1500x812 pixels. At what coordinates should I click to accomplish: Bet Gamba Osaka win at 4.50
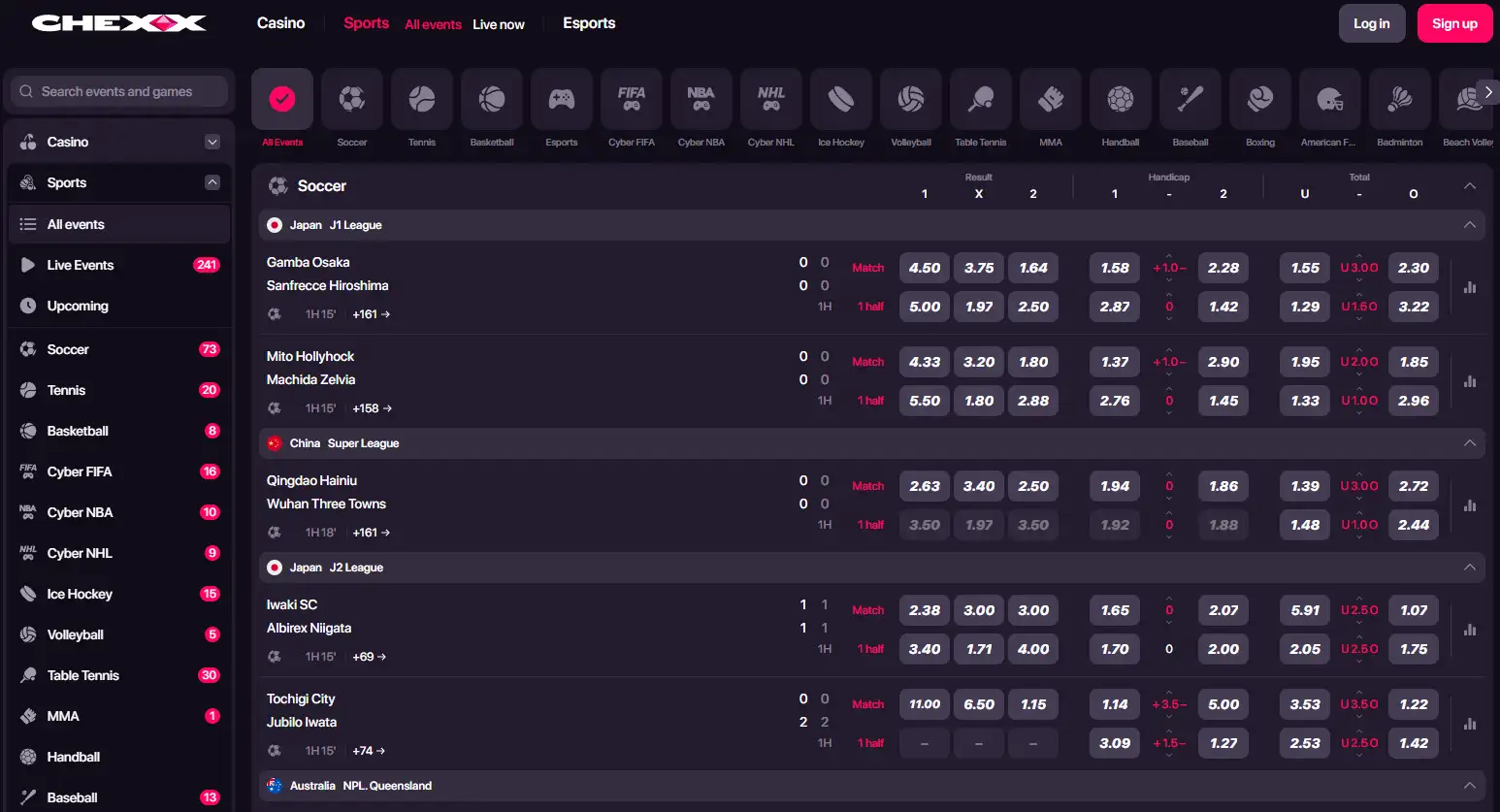pyautogui.click(x=925, y=268)
